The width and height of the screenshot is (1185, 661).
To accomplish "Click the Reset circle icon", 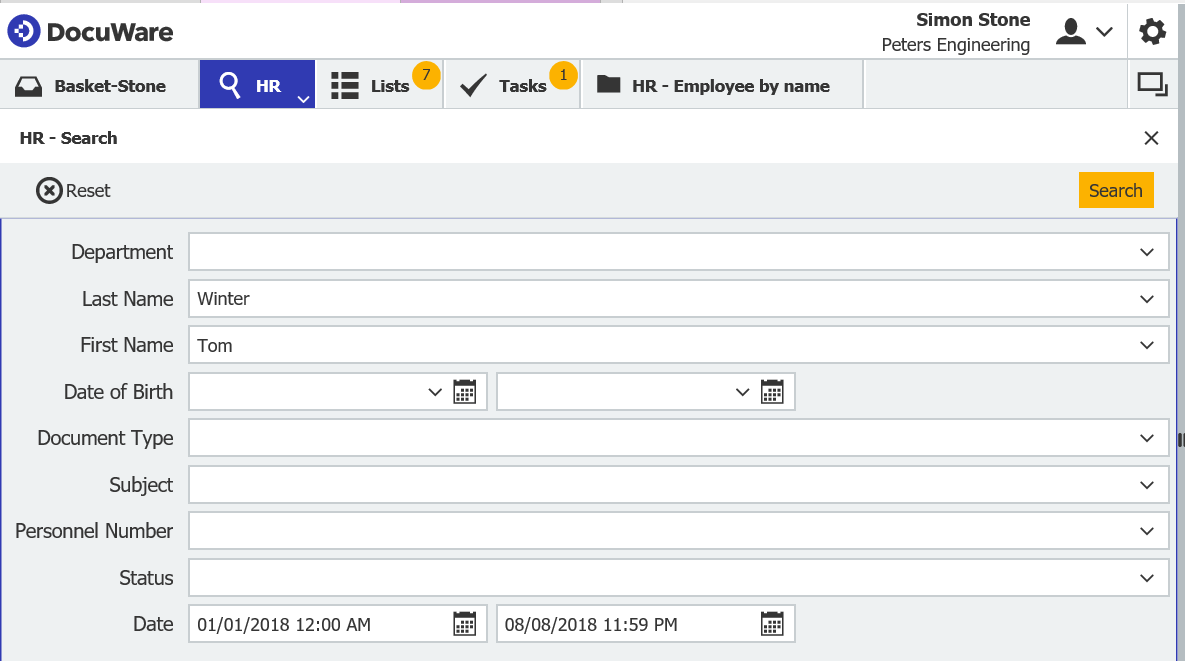I will [48, 190].
